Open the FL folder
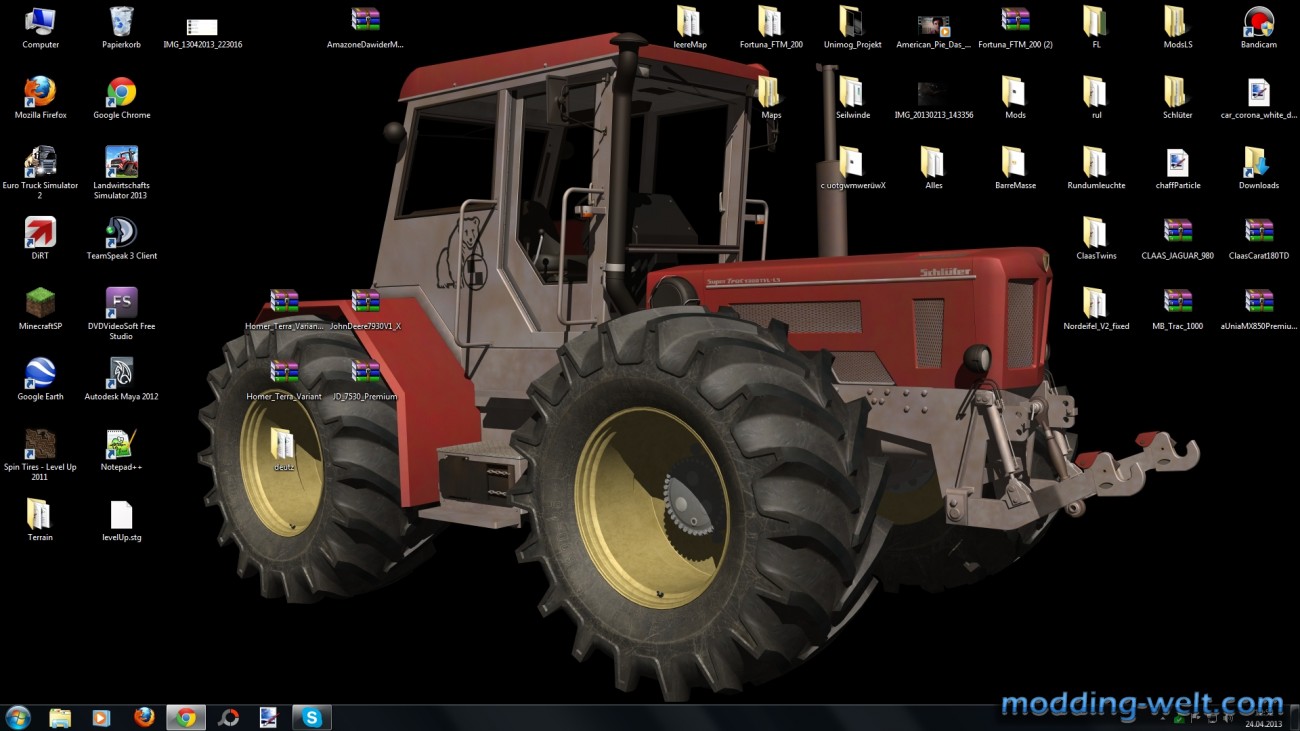 pyautogui.click(x=1096, y=27)
